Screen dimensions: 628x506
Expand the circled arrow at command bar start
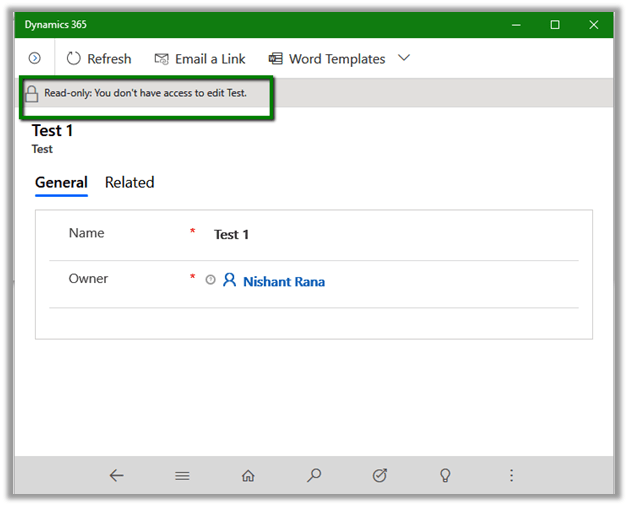tap(34, 59)
